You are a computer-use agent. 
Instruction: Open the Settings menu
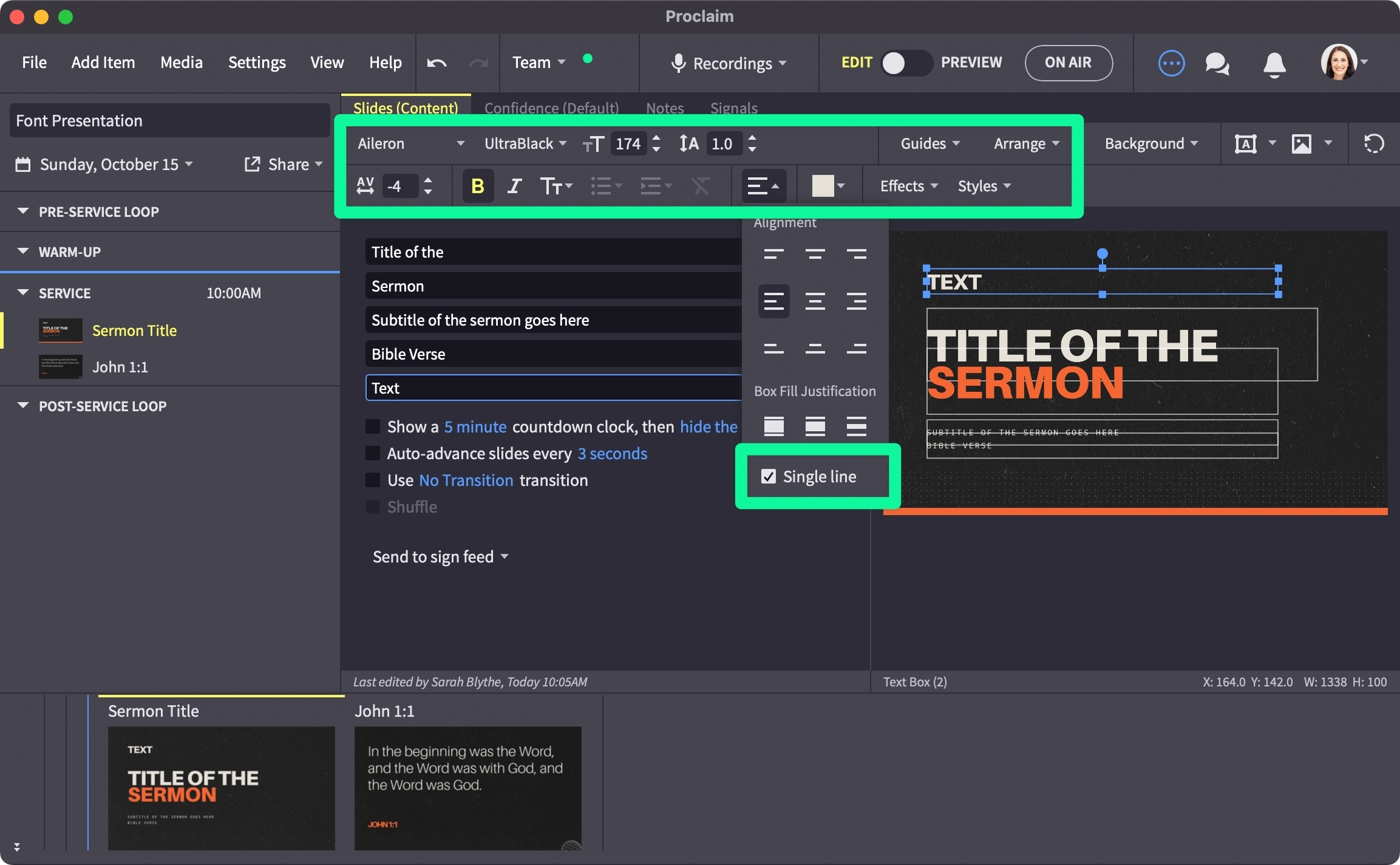257,63
